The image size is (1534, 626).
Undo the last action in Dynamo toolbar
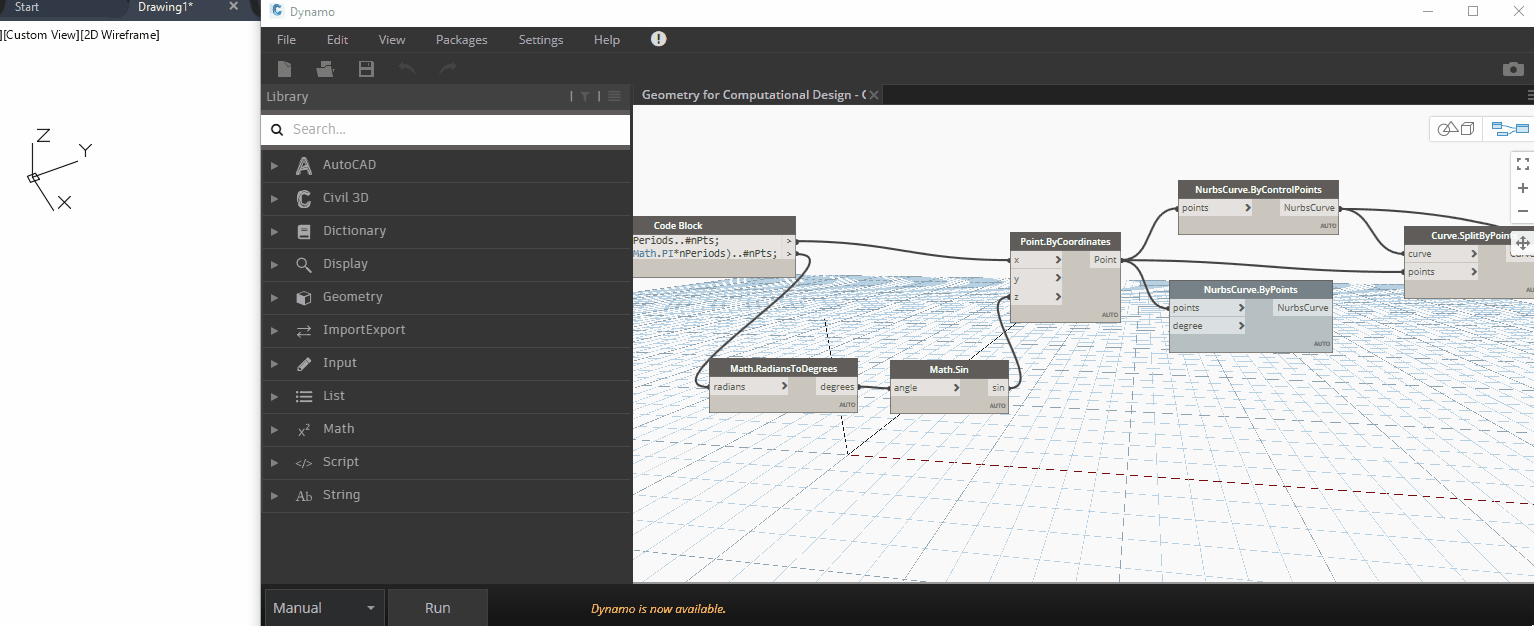407,69
